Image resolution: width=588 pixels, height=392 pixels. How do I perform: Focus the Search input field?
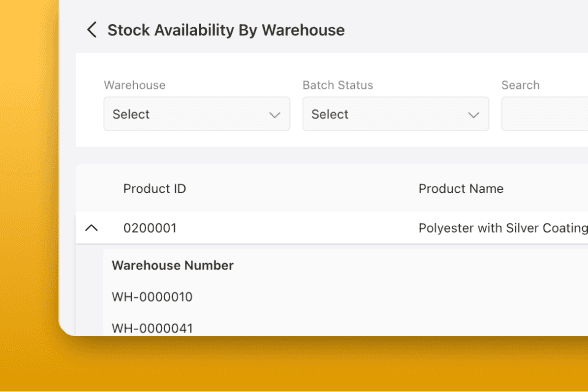point(544,114)
